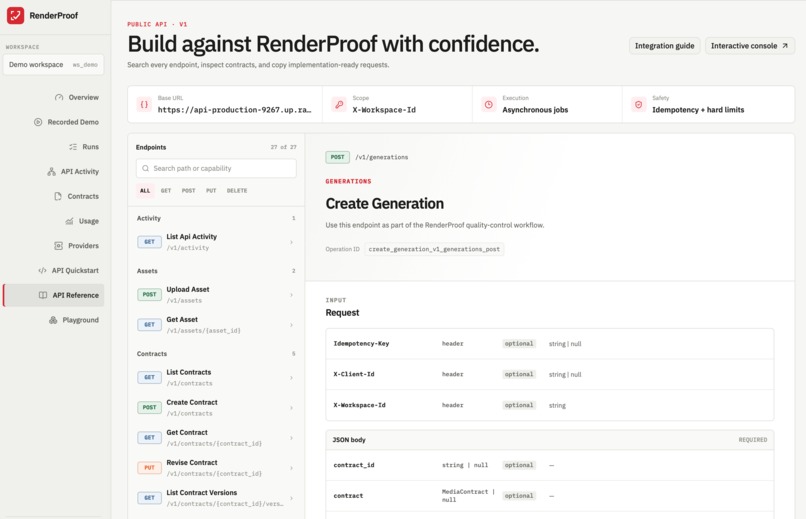
Task: Open the Integration guide button
Action: coord(664,46)
